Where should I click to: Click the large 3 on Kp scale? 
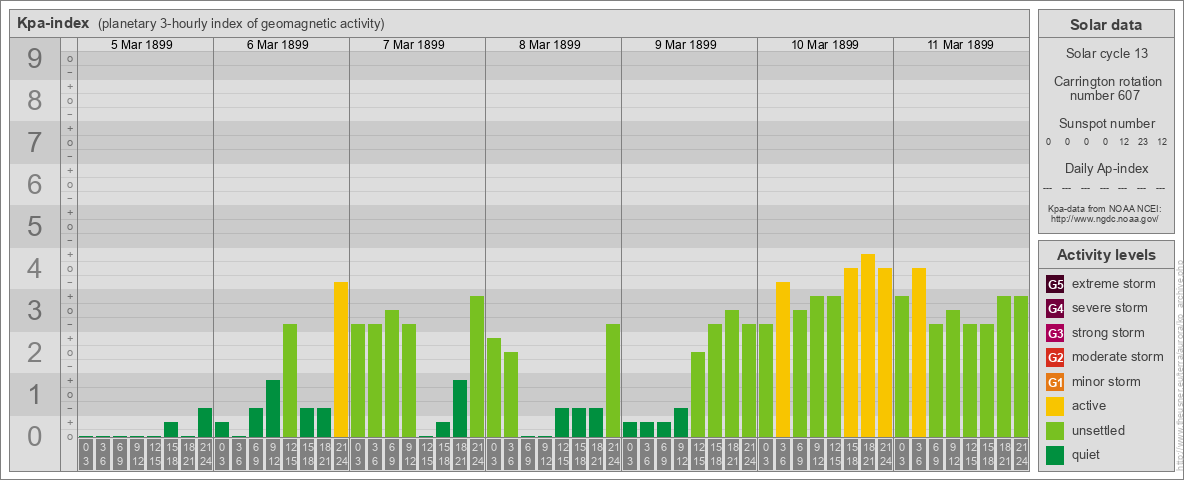point(35,310)
